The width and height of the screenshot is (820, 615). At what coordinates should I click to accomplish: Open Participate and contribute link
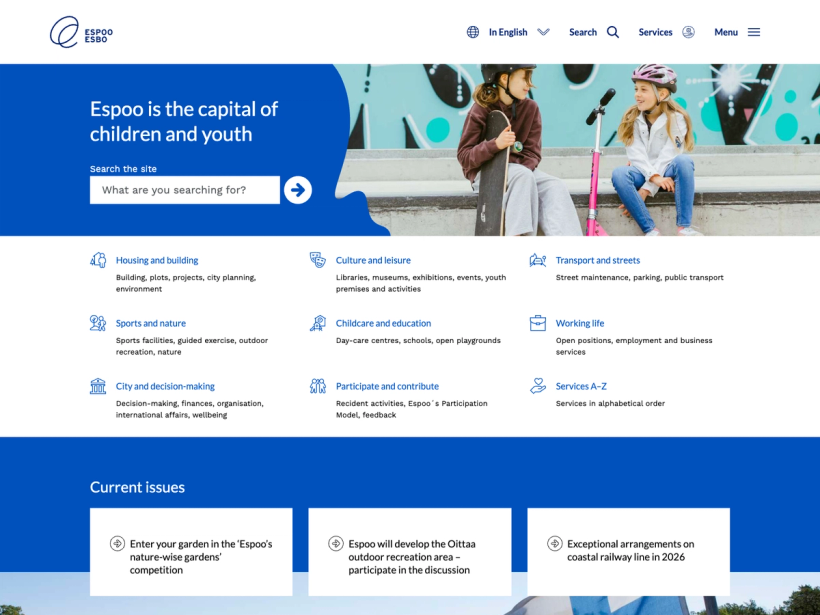pos(388,386)
